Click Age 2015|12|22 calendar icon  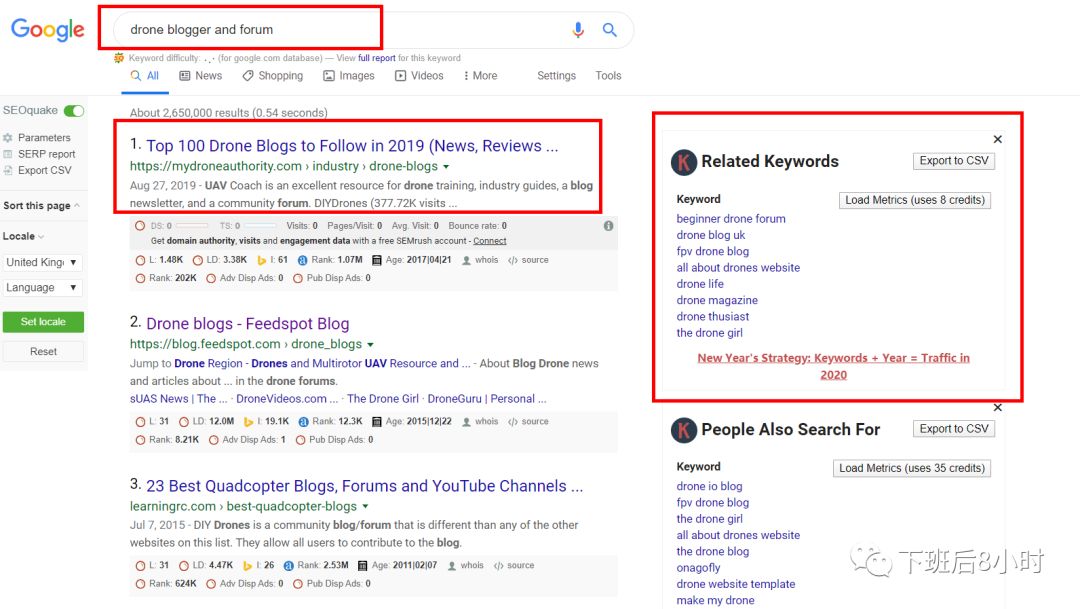[377, 422]
